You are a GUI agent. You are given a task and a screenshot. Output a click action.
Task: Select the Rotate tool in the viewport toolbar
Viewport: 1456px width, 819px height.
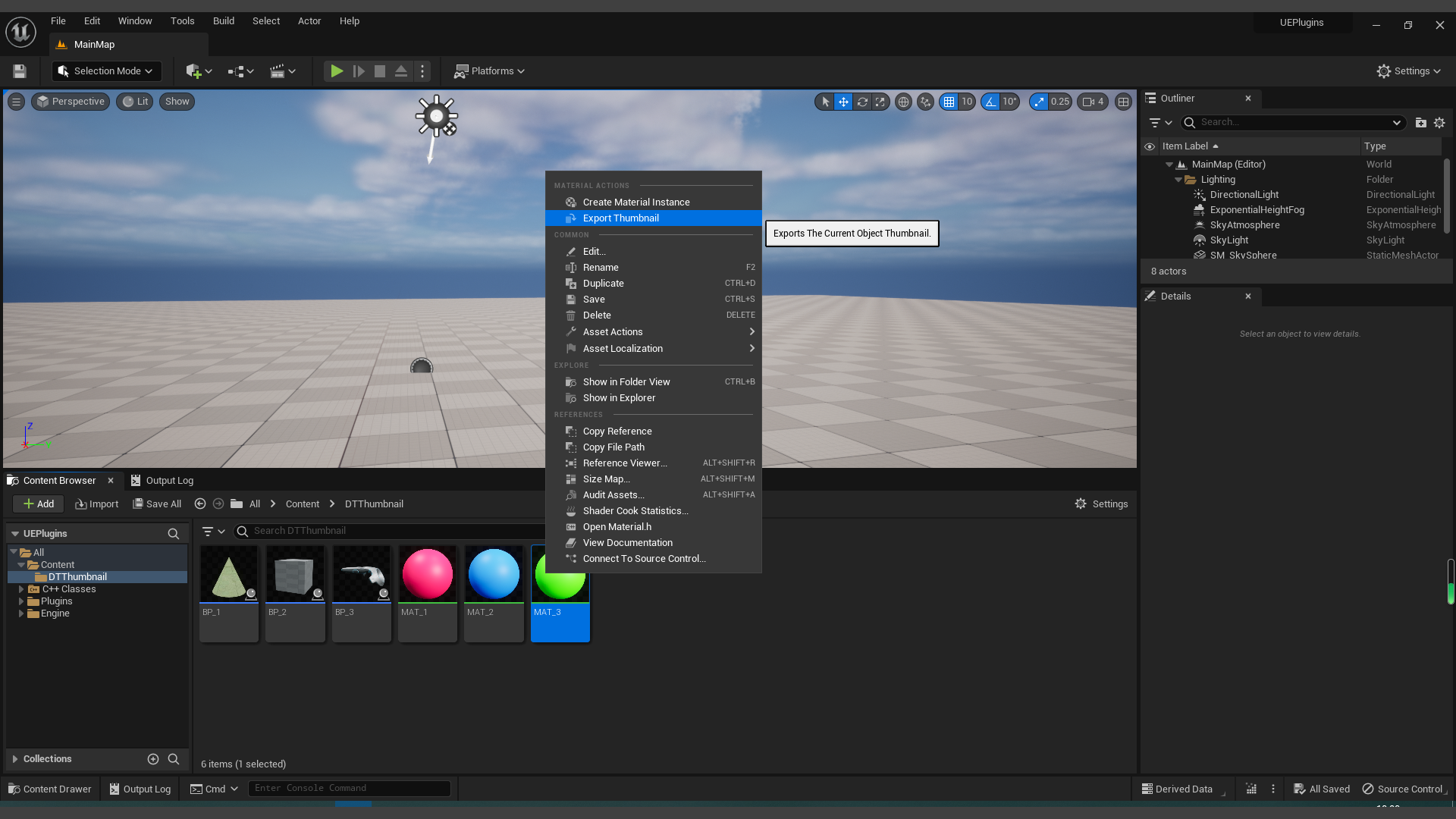coord(862,101)
